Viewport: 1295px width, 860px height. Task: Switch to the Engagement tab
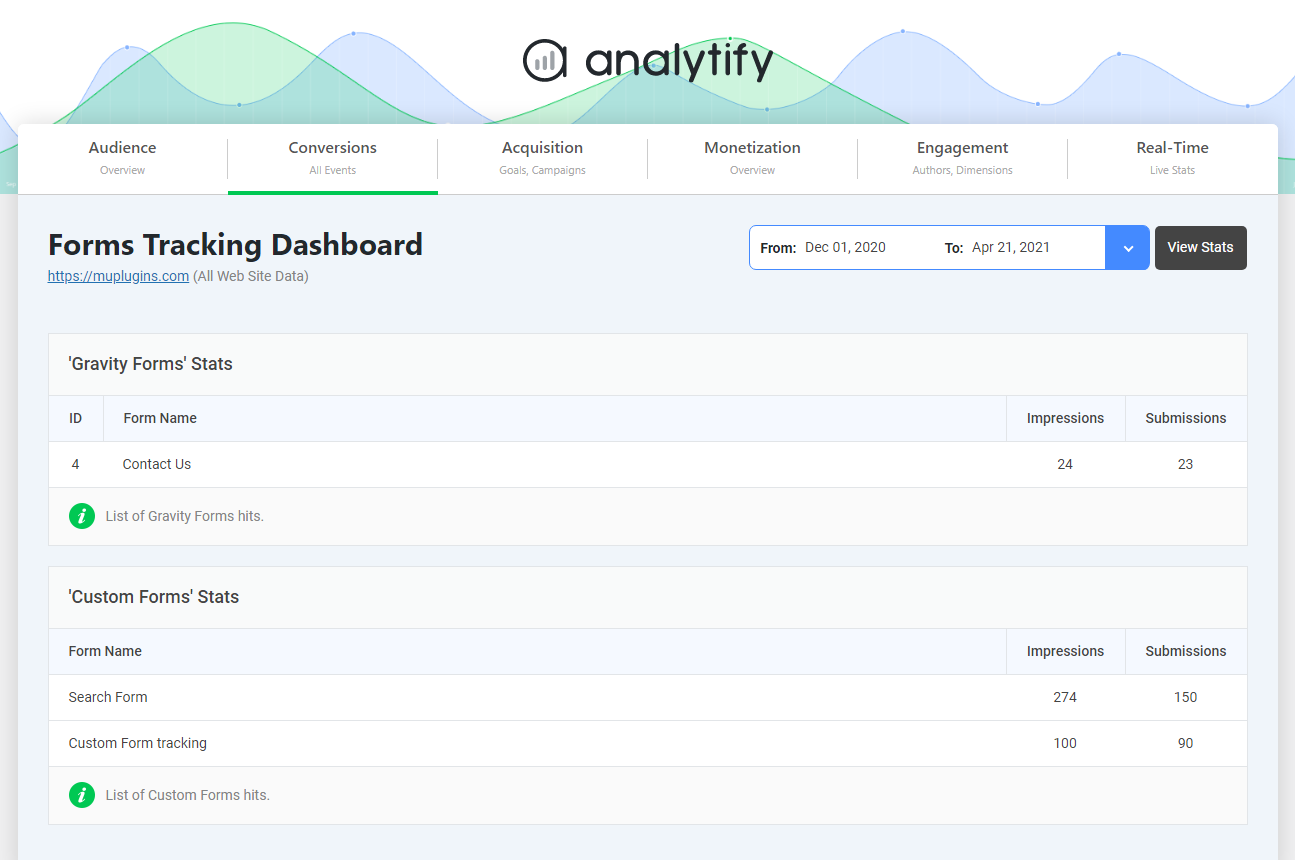click(962, 158)
